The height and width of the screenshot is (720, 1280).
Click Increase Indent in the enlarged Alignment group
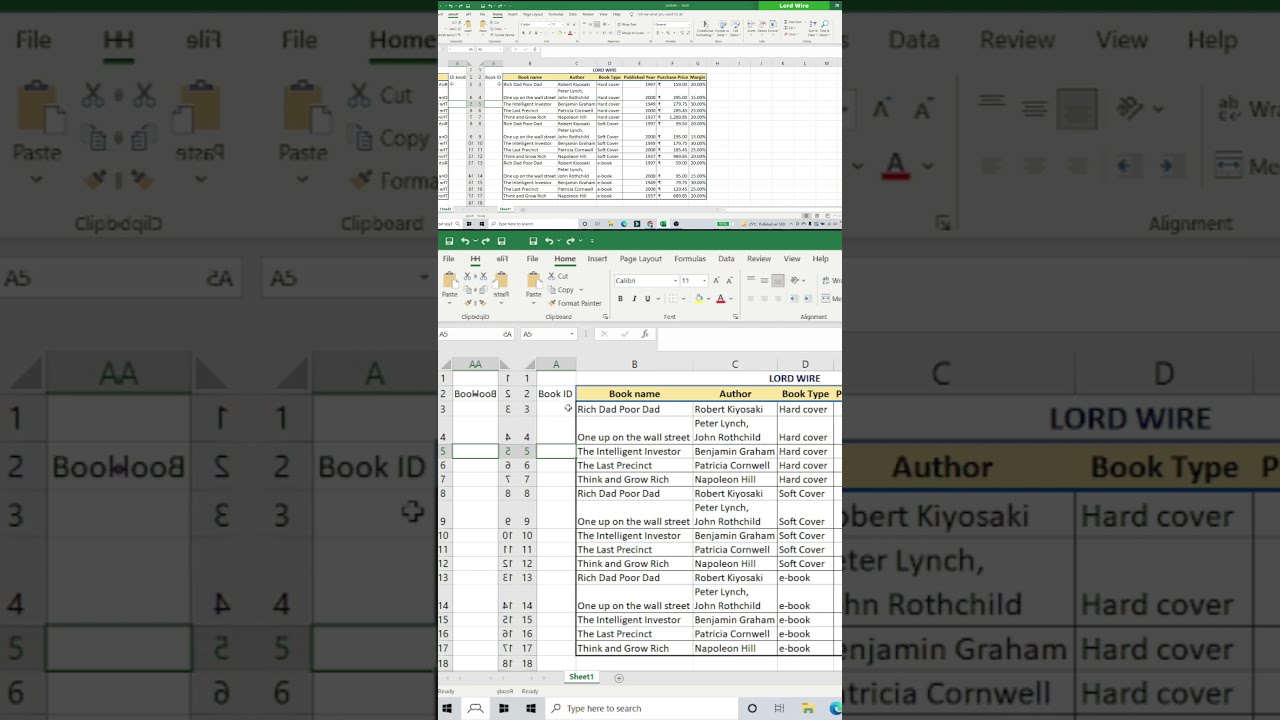[807, 299]
